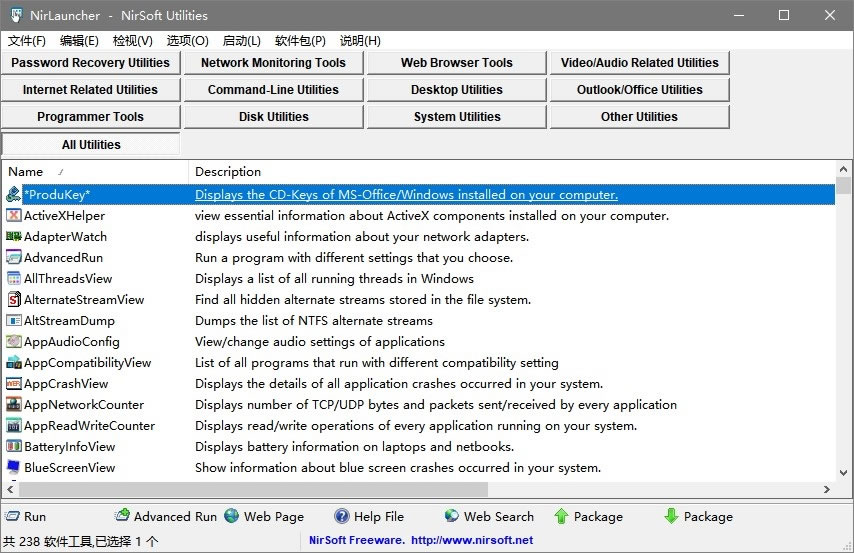Click the BlueScreenView icon
Image resolution: width=854 pixels, height=553 pixels.
tap(14, 467)
